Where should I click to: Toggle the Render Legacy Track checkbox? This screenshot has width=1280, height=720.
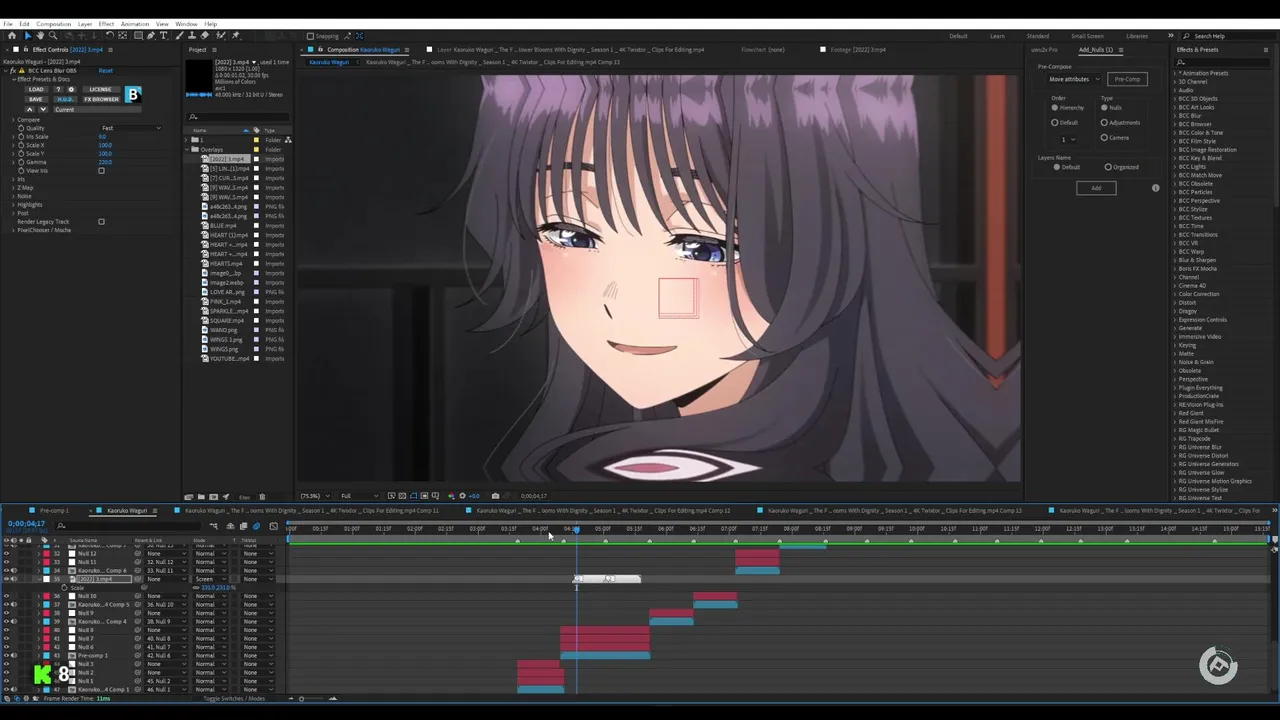click(101, 222)
